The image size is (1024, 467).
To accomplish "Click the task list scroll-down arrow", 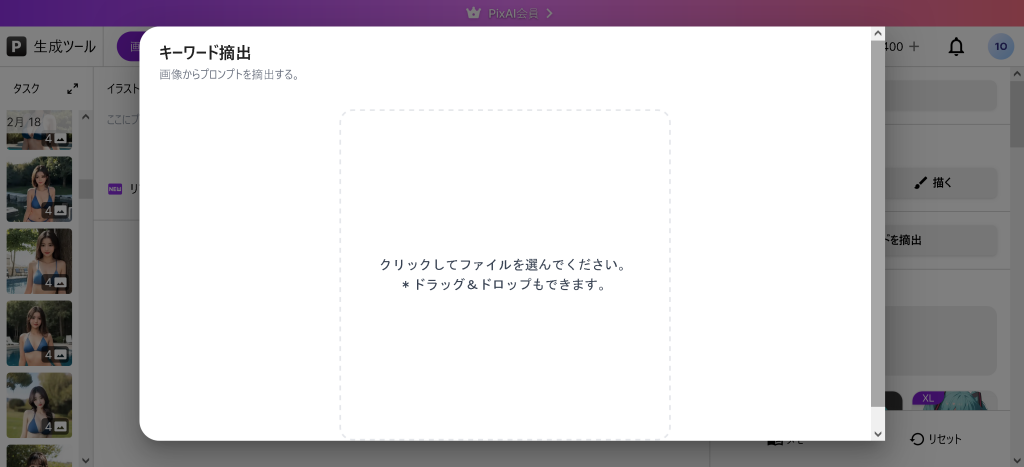I will pos(85,459).
